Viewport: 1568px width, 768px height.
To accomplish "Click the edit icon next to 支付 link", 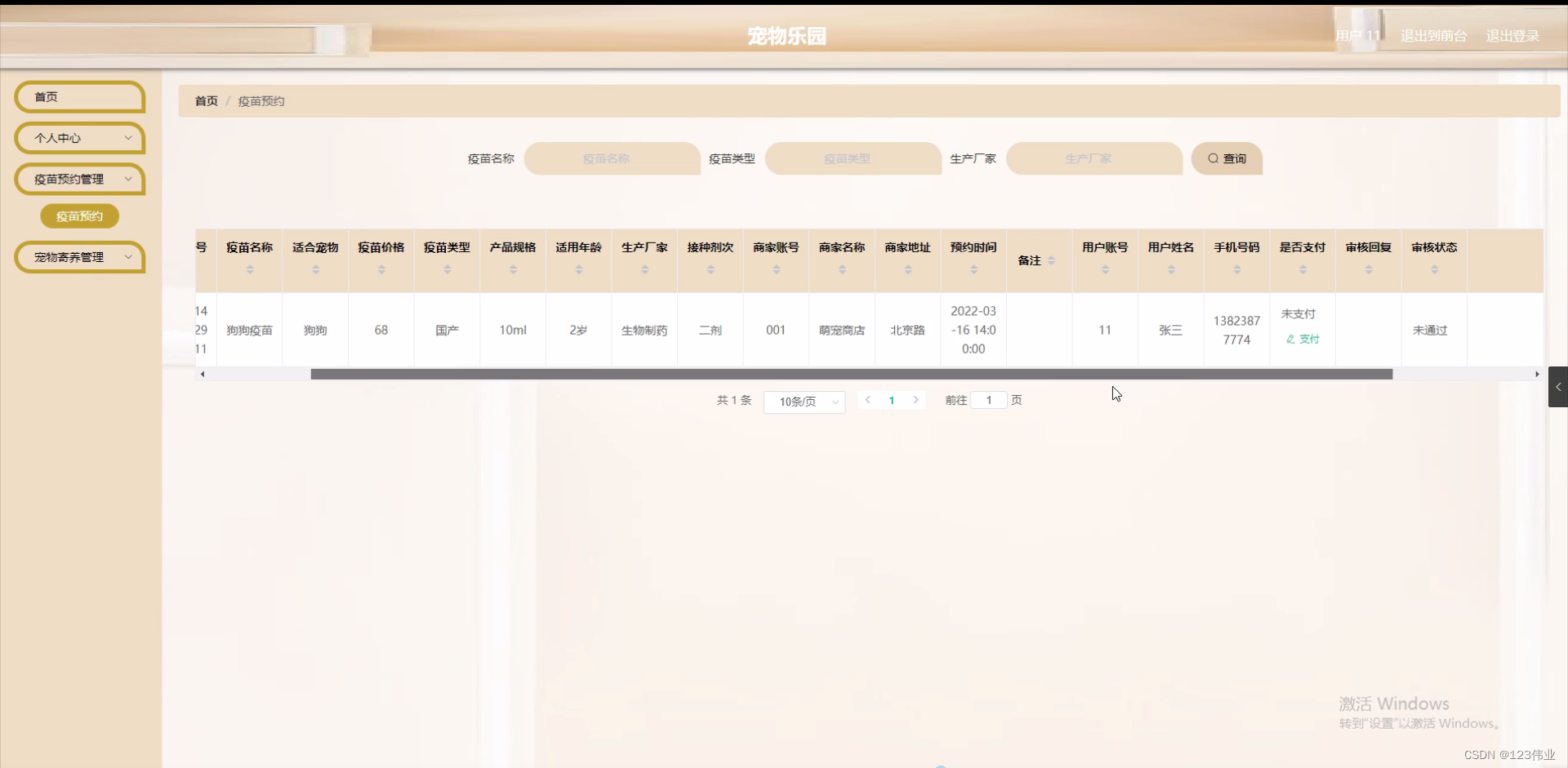I will coord(1290,340).
